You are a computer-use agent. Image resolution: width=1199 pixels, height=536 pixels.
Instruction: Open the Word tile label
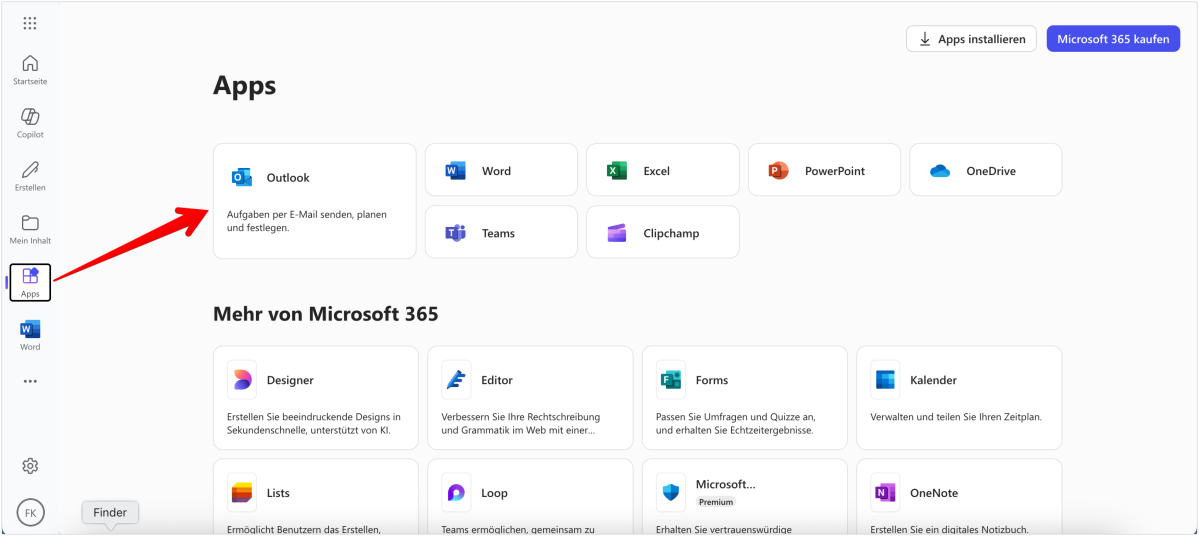(496, 171)
